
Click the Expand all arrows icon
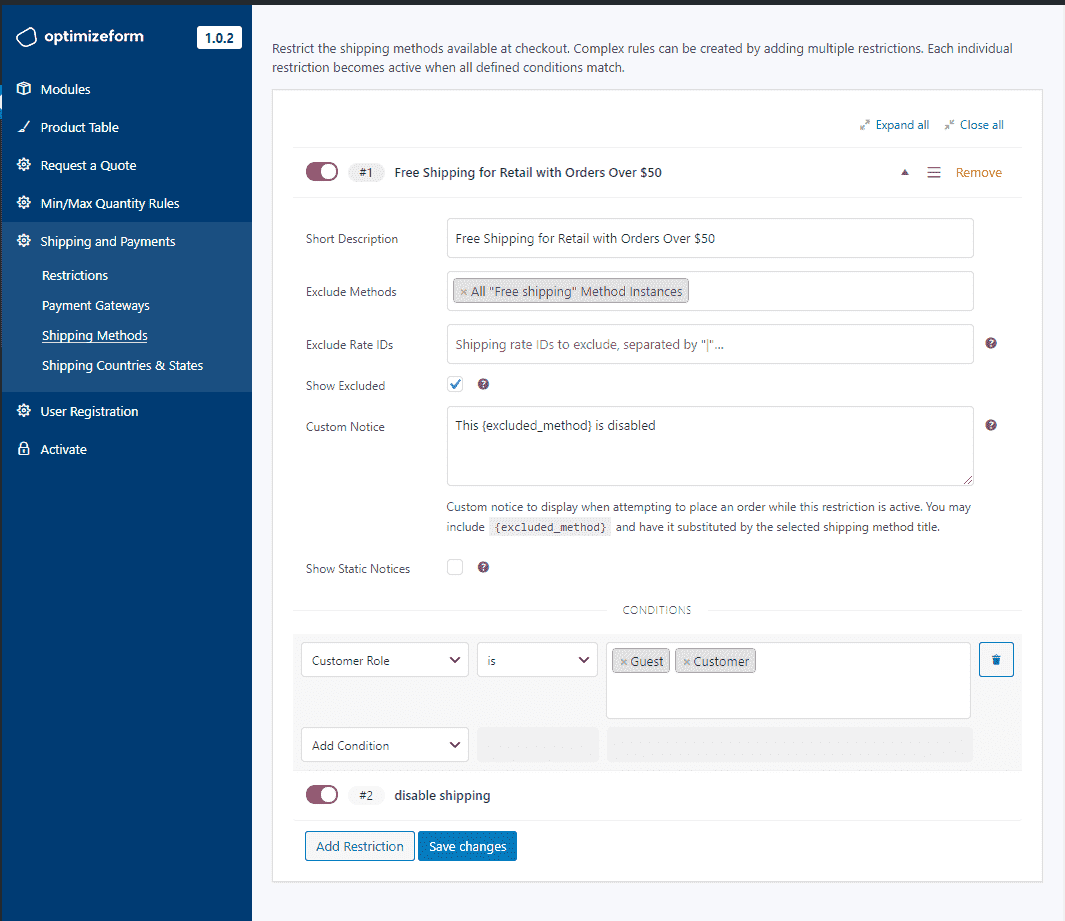pos(864,125)
